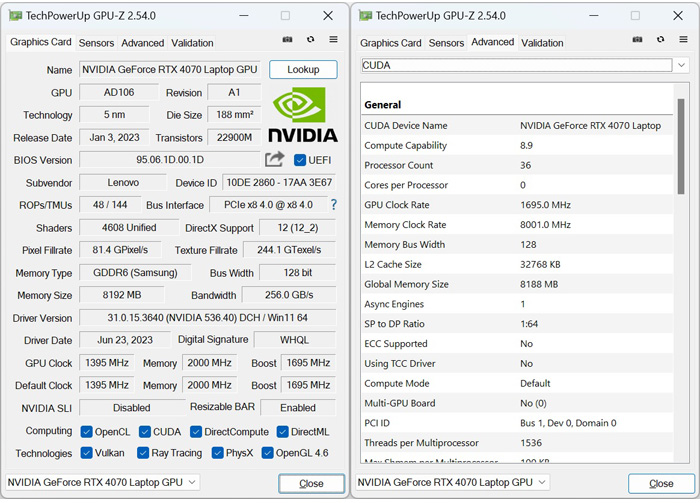Click the Compute Capability row value 8.9
The height and width of the screenshot is (503, 700).
point(526,145)
